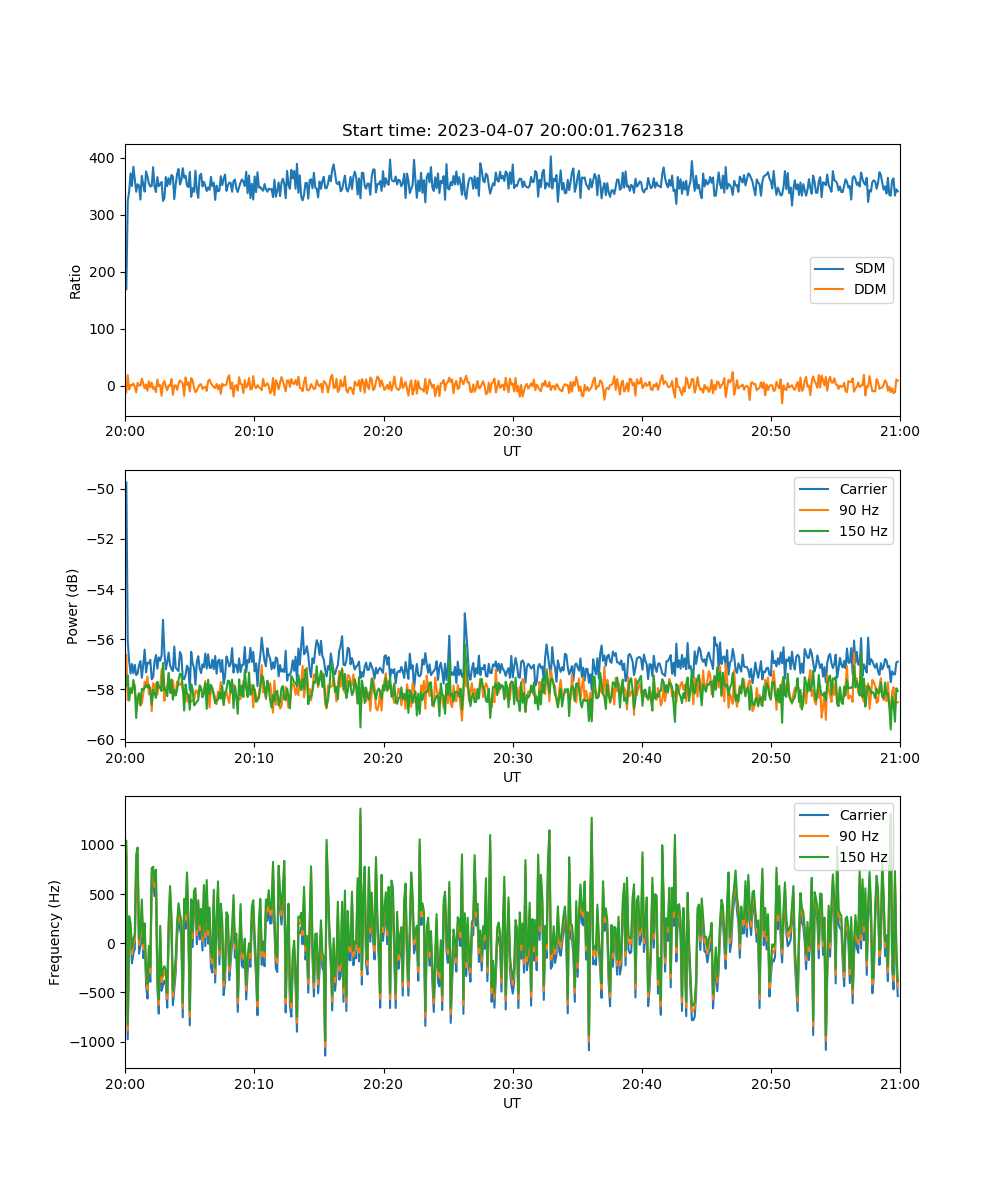Select the SDM label in the Ratio legend

coord(869,269)
